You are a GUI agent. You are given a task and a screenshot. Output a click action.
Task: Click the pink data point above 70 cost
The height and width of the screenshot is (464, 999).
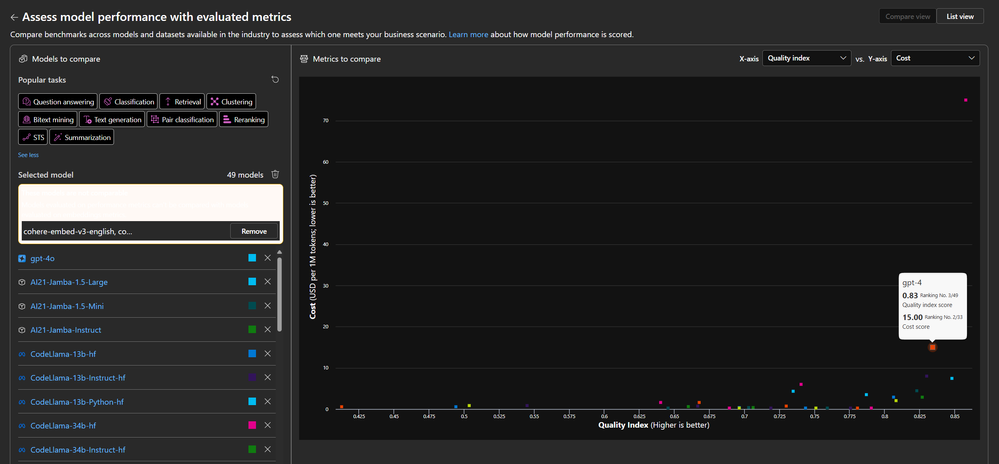966,100
